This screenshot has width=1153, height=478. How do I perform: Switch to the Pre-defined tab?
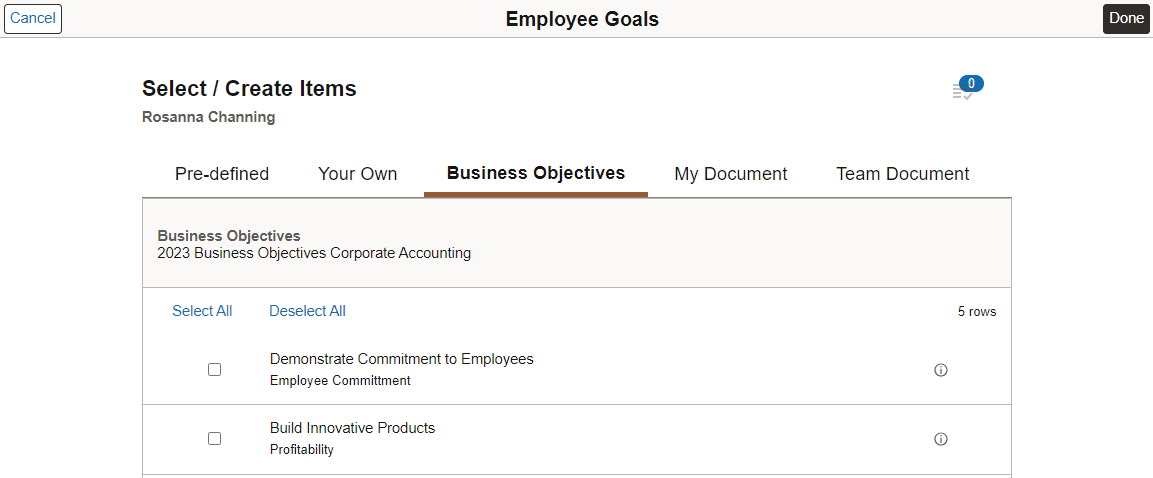point(222,174)
